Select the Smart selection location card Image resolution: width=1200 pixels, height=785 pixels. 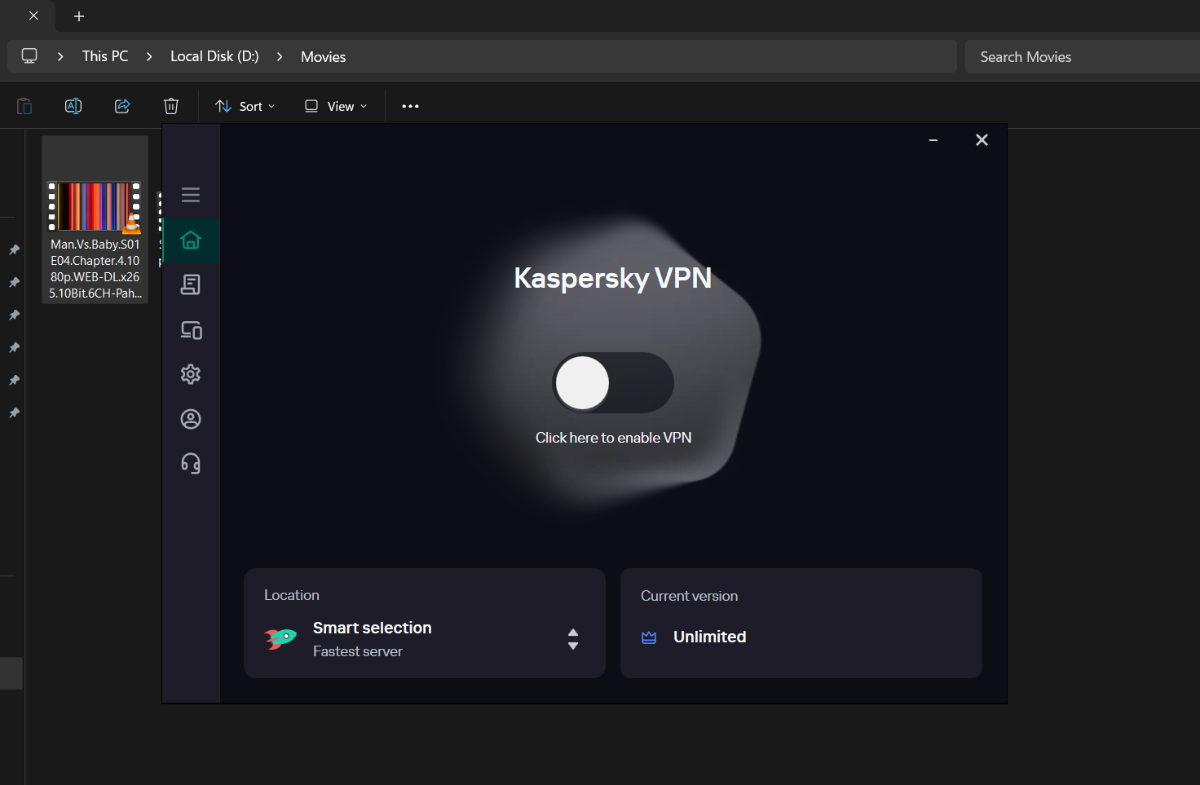(x=425, y=623)
